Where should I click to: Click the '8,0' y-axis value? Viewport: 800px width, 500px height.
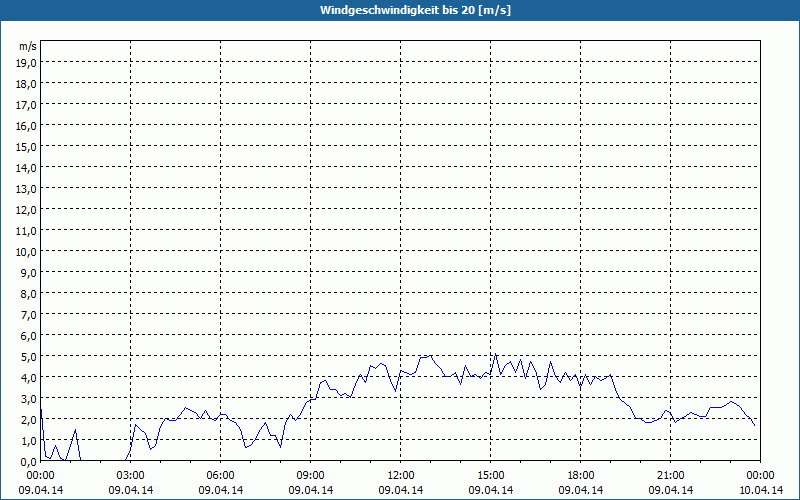coord(30,294)
